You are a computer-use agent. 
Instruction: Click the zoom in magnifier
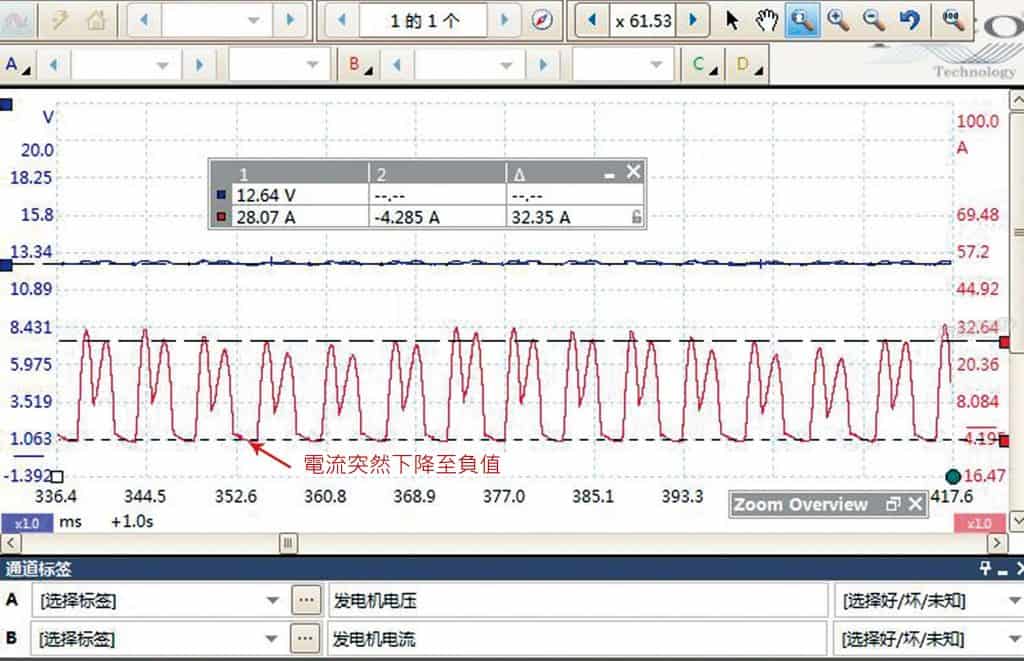click(x=838, y=21)
